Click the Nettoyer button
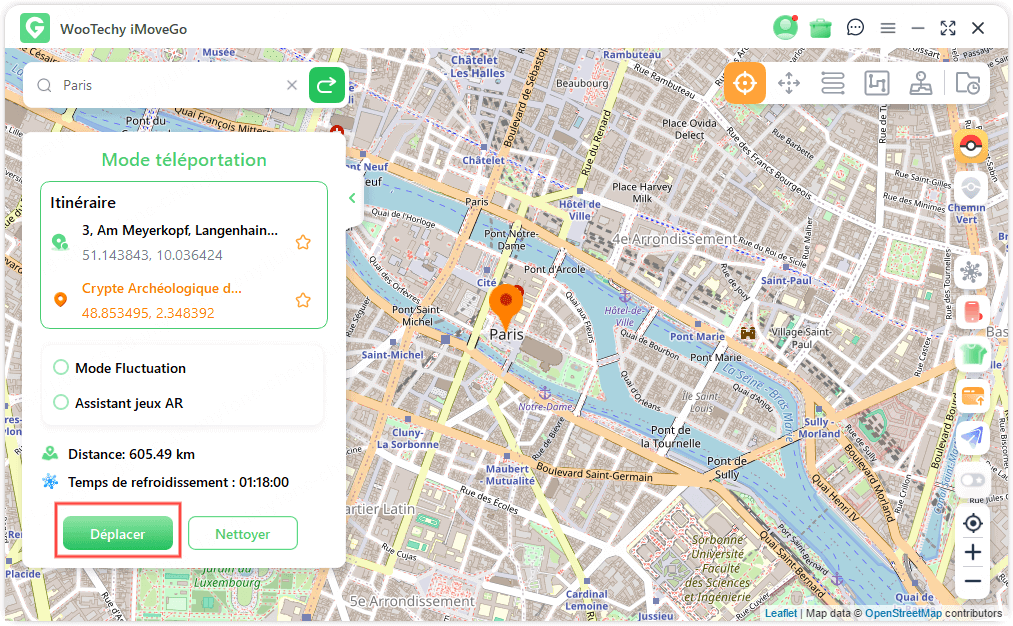Image resolution: width=1013 pixels, height=626 pixels. pos(242,534)
